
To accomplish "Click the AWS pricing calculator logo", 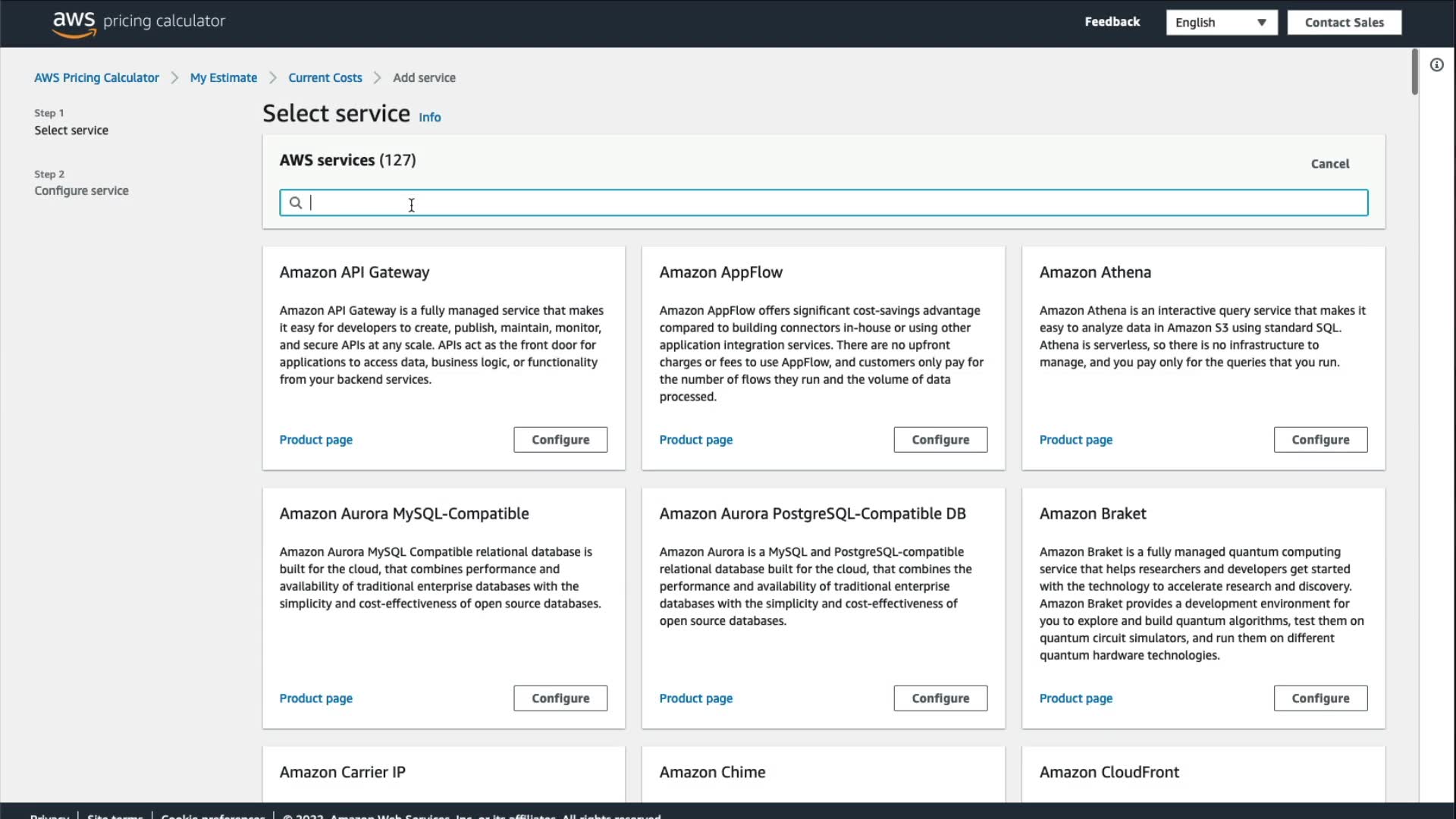I will (x=138, y=22).
